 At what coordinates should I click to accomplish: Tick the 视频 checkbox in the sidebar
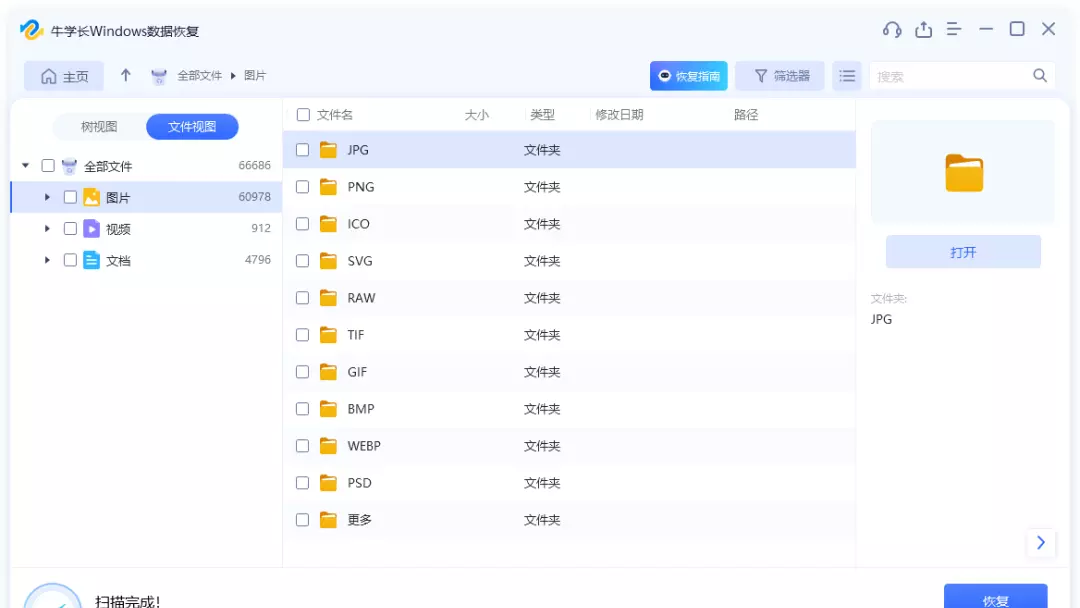pyautogui.click(x=70, y=229)
